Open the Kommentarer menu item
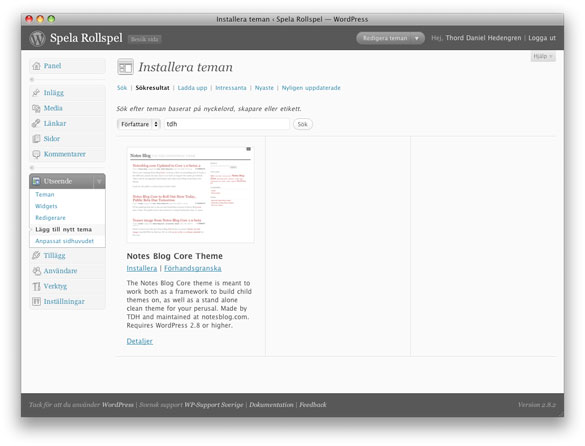 coord(65,154)
